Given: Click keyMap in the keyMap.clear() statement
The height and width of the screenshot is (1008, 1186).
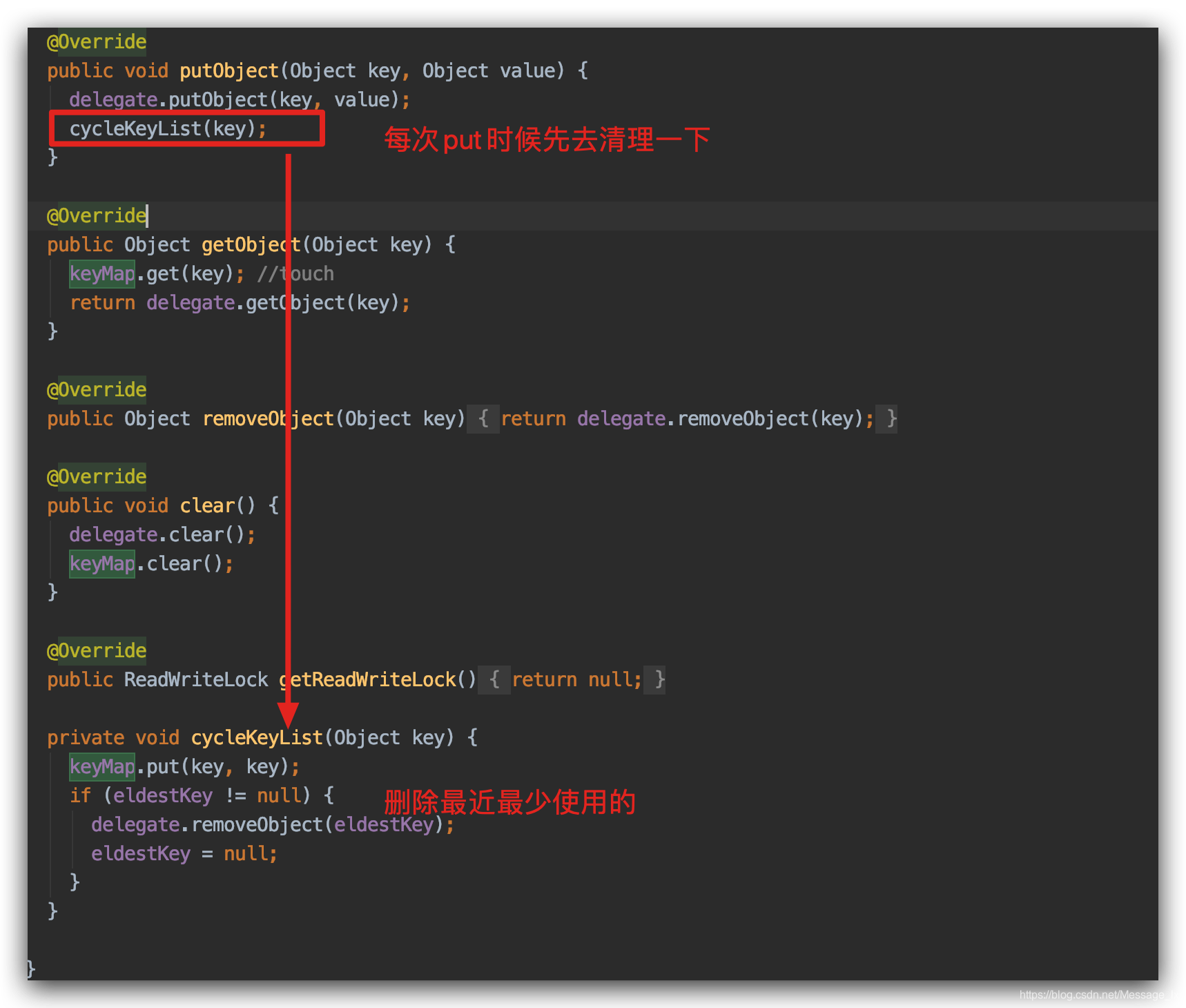Looking at the screenshot, I should [x=102, y=564].
